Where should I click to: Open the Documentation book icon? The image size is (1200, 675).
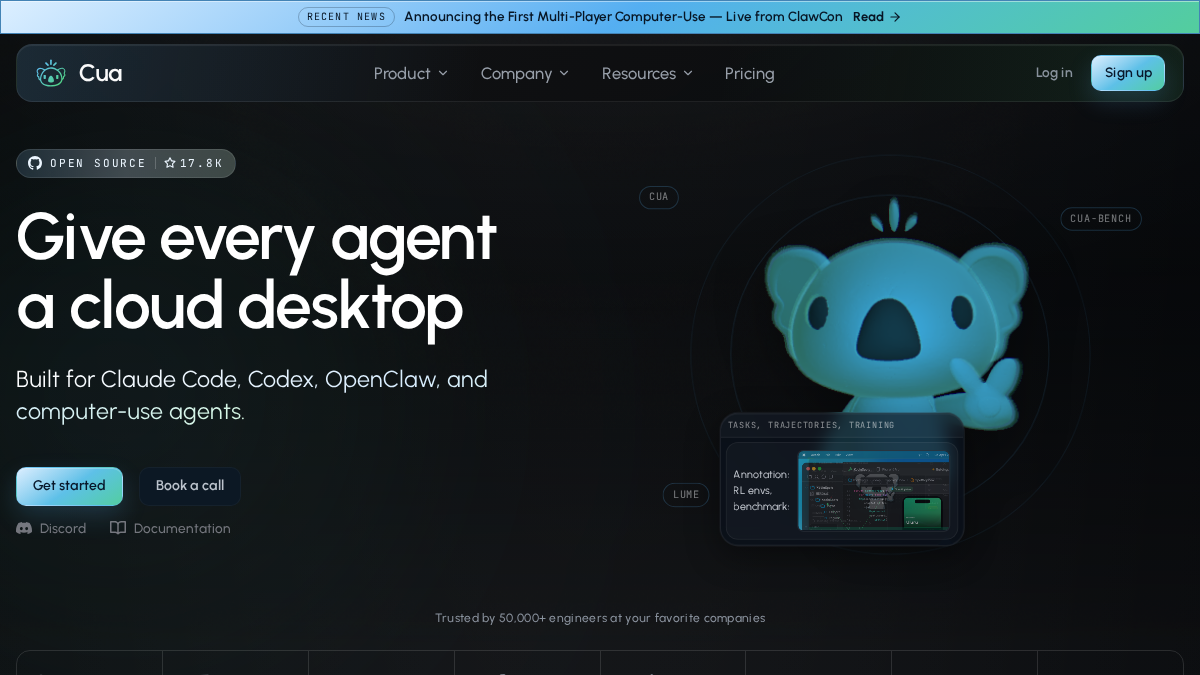[x=118, y=528]
